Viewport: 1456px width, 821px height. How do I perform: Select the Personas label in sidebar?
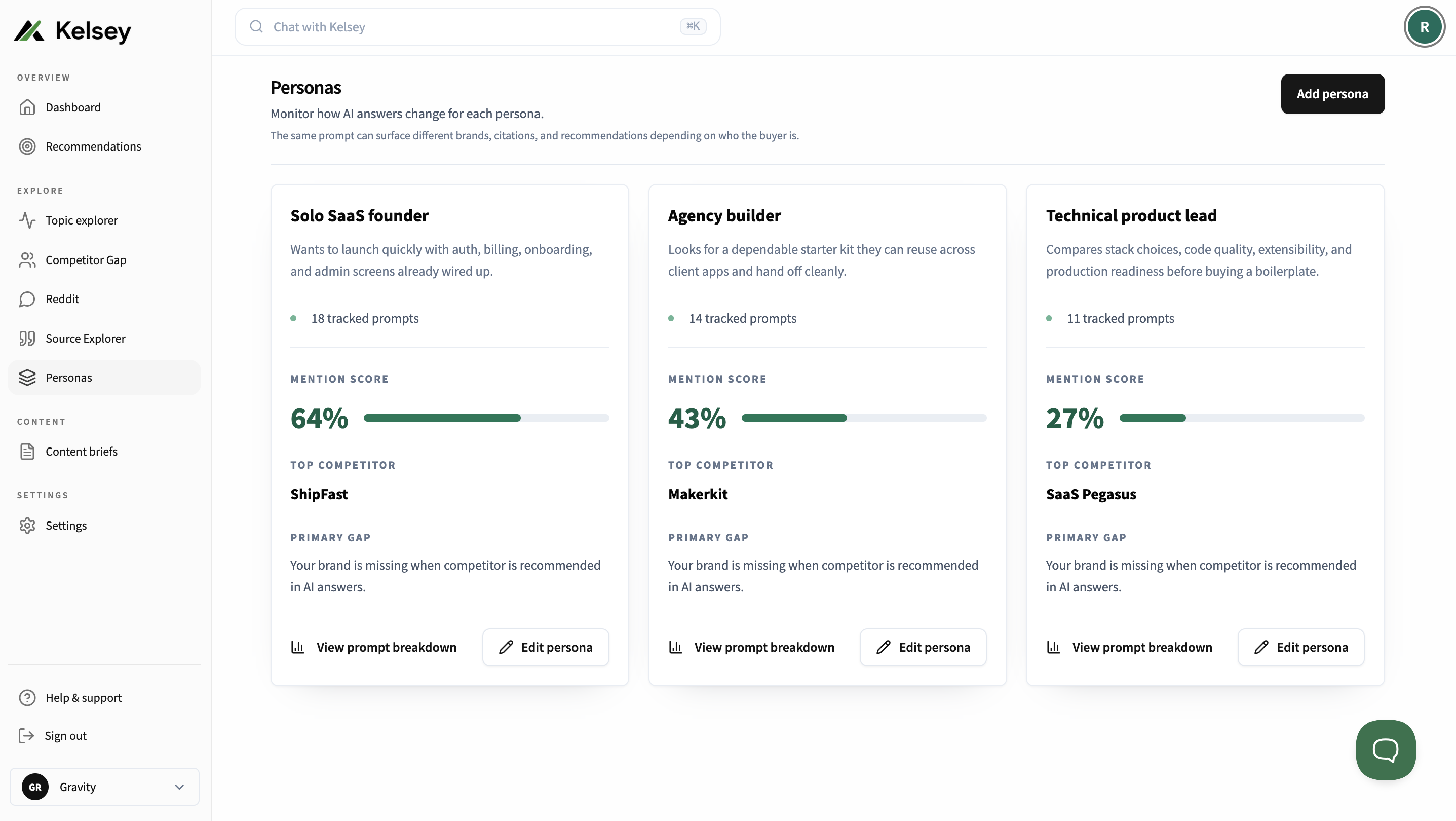69,378
